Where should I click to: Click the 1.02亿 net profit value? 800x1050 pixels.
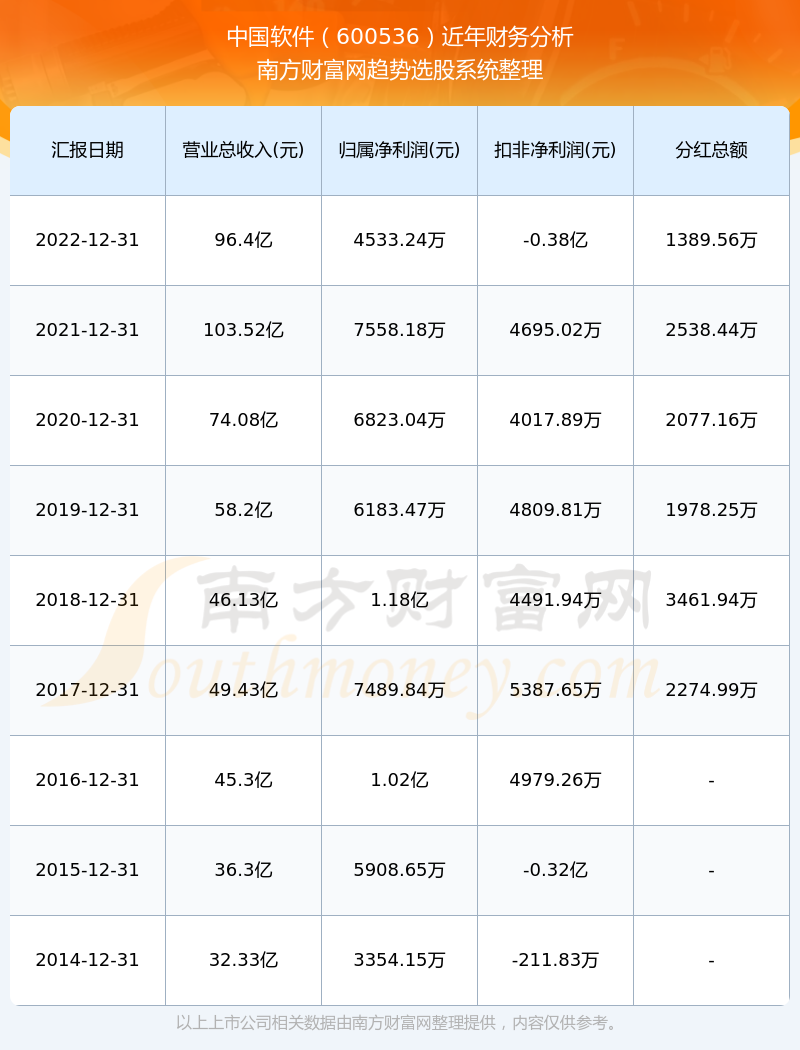(x=400, y=780)
